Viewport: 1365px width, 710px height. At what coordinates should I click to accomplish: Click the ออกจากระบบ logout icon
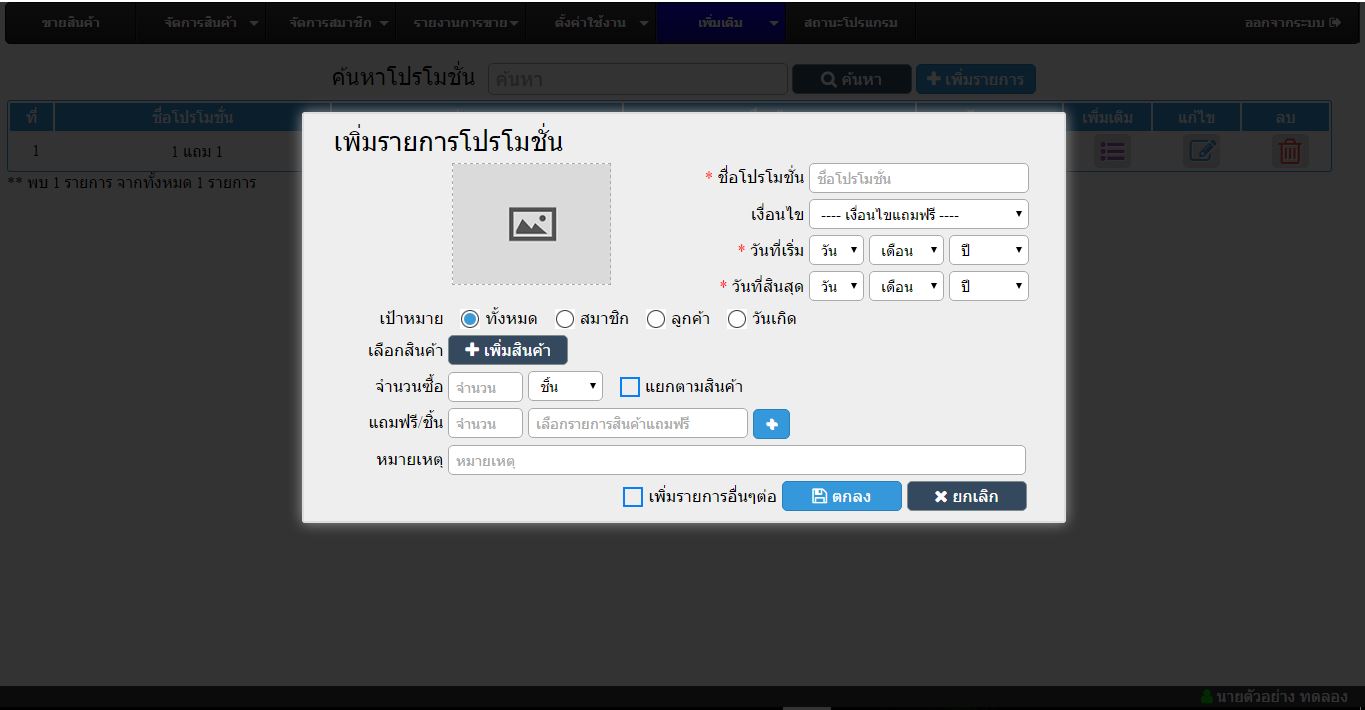point(1335,22)
